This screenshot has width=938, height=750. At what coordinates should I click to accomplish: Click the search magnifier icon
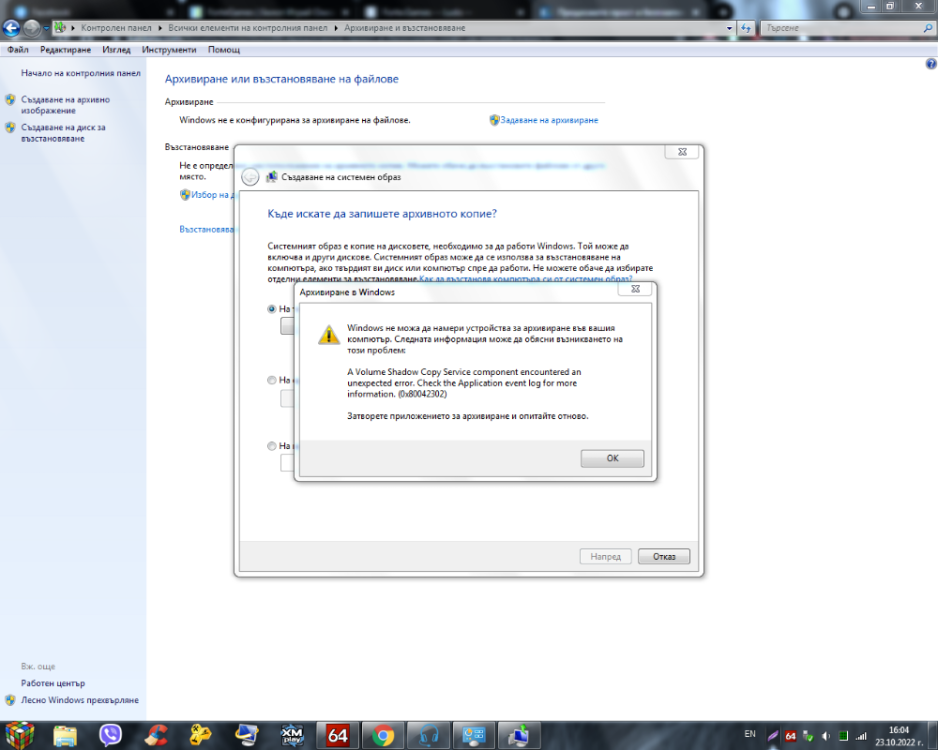click(928, 28)
